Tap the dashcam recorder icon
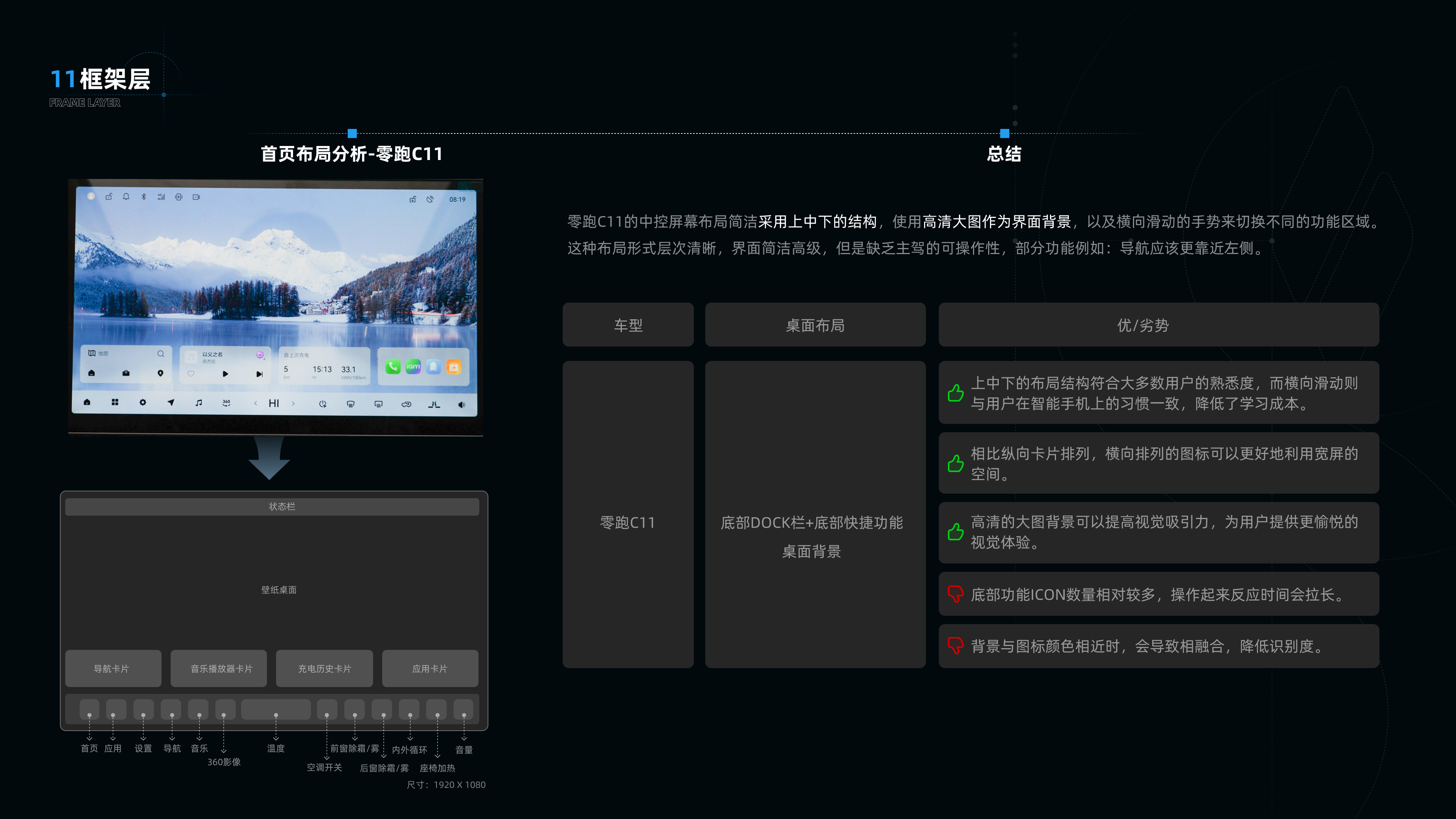1456x819 pixels. pyautogui.click(x=196, y=197)
